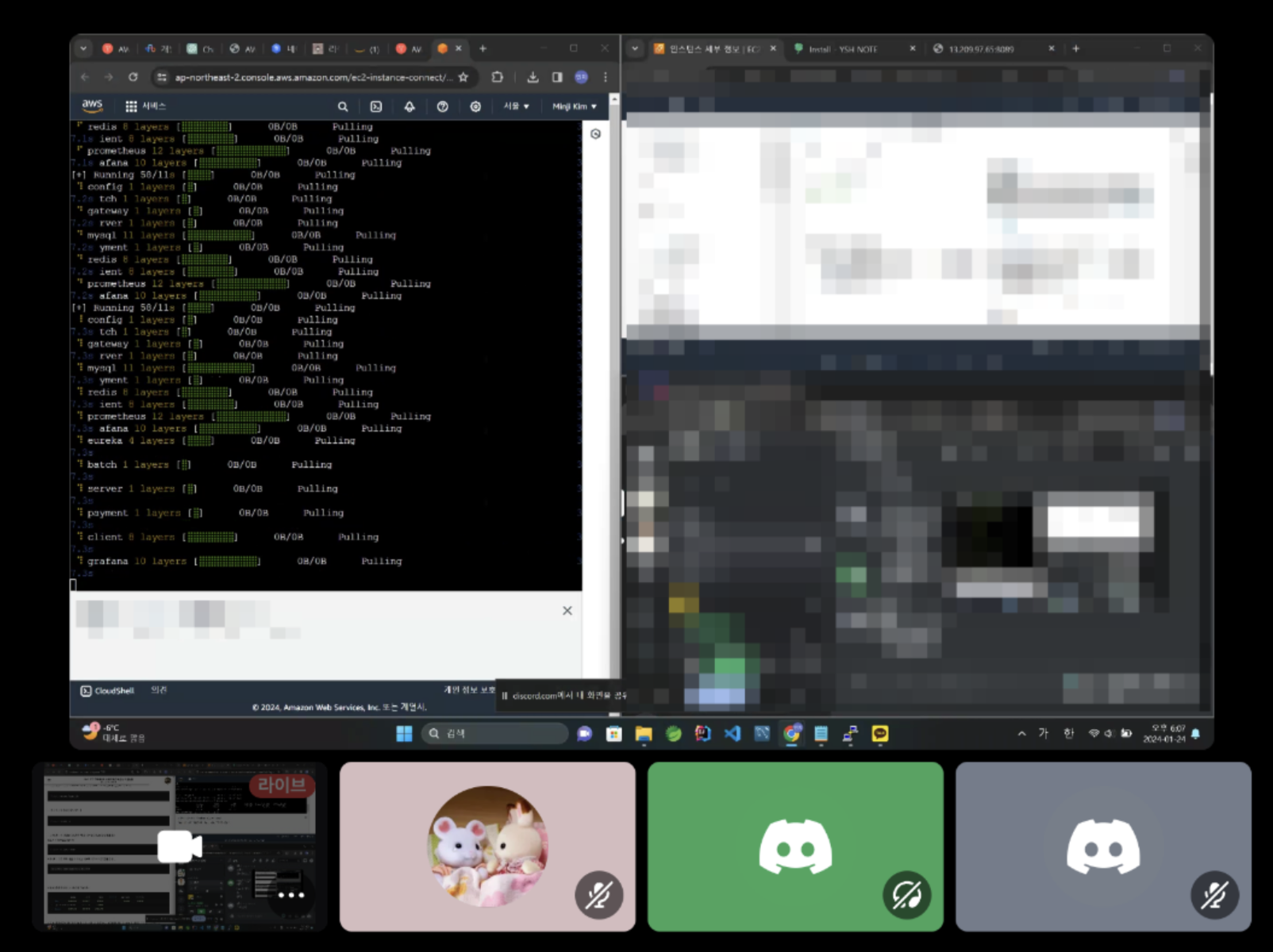Select the plush toy avatar participant tile
Image resolution: width=1273 pixels, height=952 pixels.
pyautogui.click(x=487, y=846)
